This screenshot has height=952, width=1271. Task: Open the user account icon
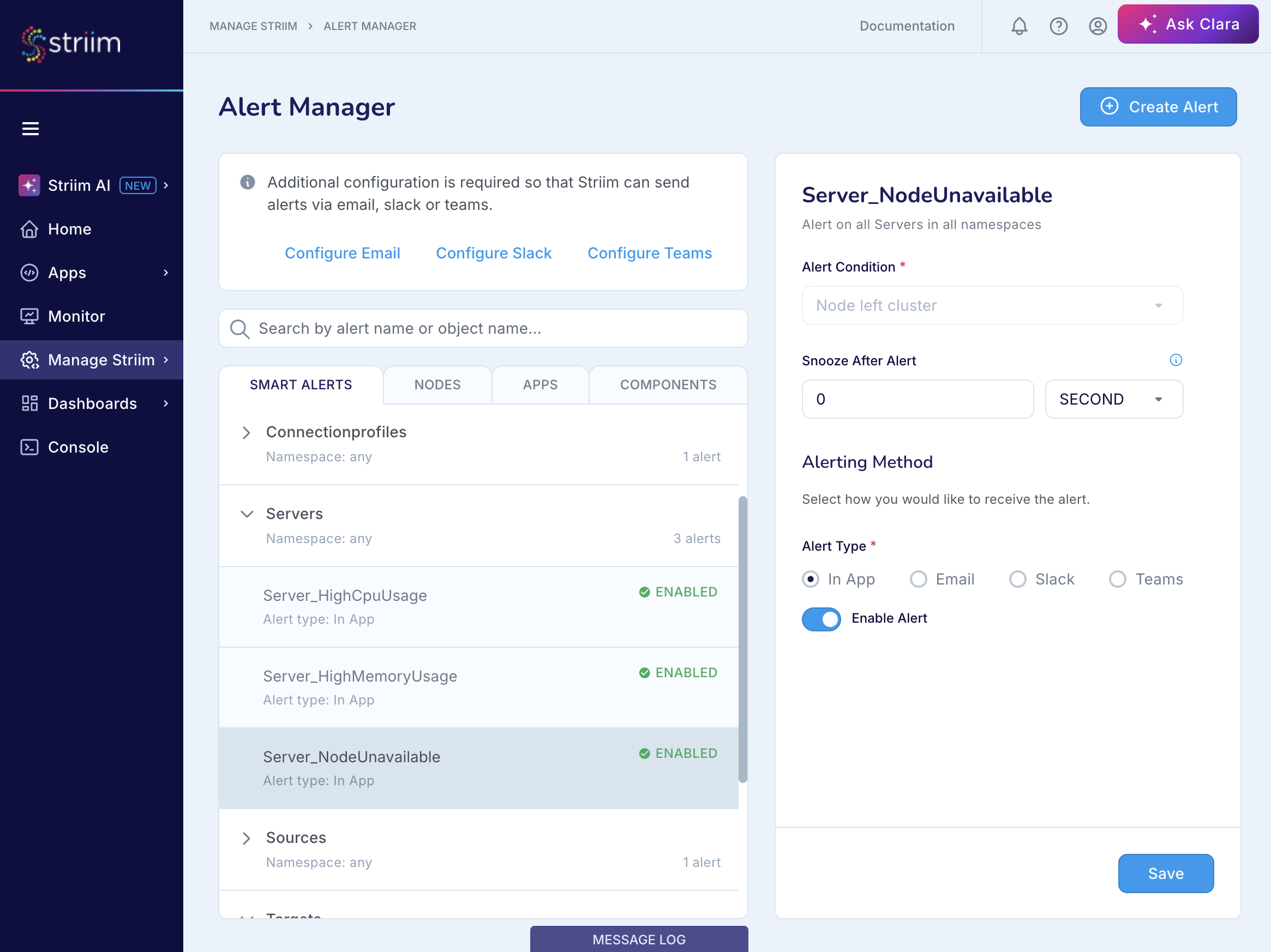coord(1097,26)
